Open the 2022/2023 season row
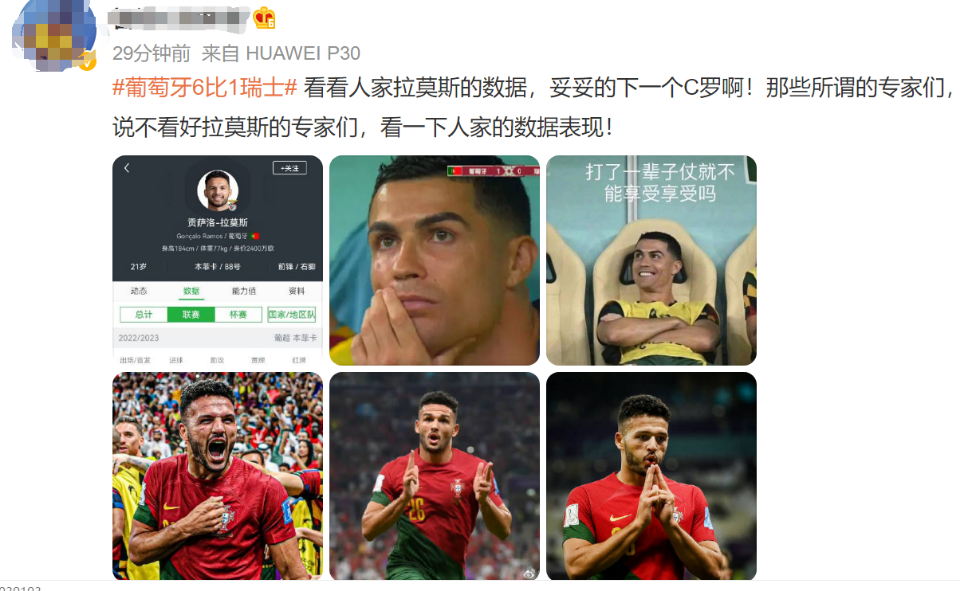The image size is (960, 591). click(x=217, y=337)
